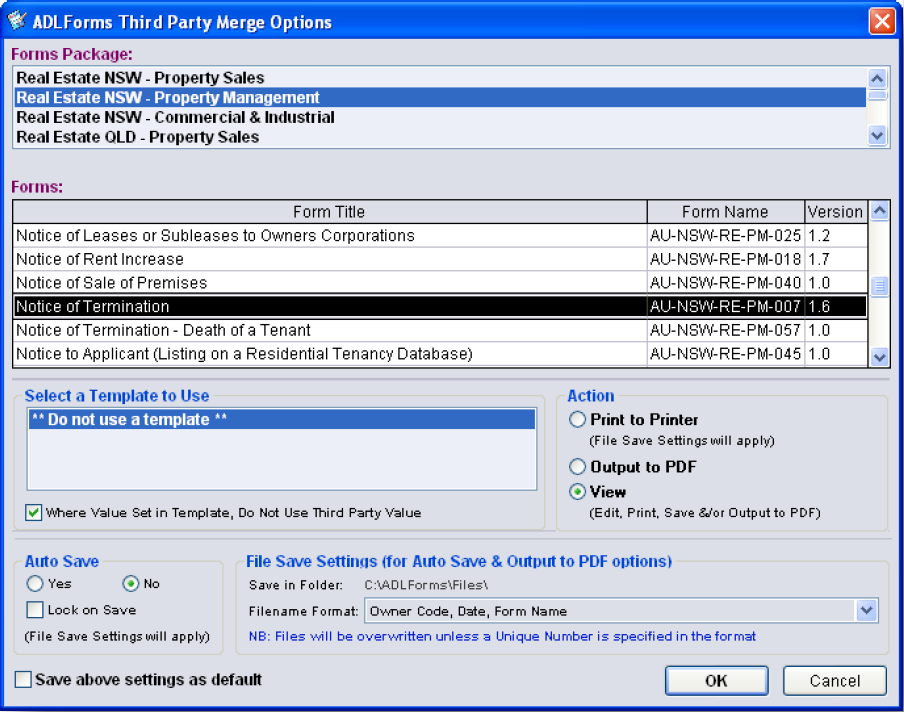Click Forms Package list scroll up arrow
This screenshot has height=712, width=904.
(x=877, y=78)
